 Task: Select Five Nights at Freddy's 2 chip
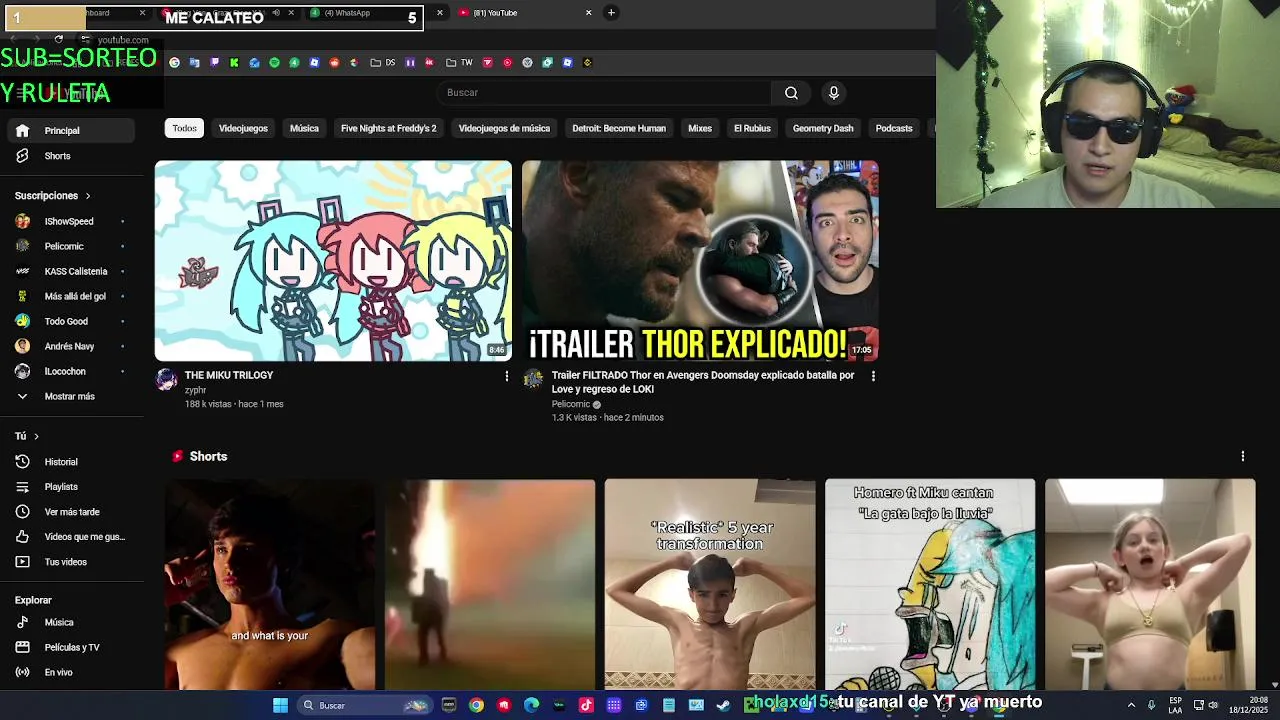[x=388, y=128]
